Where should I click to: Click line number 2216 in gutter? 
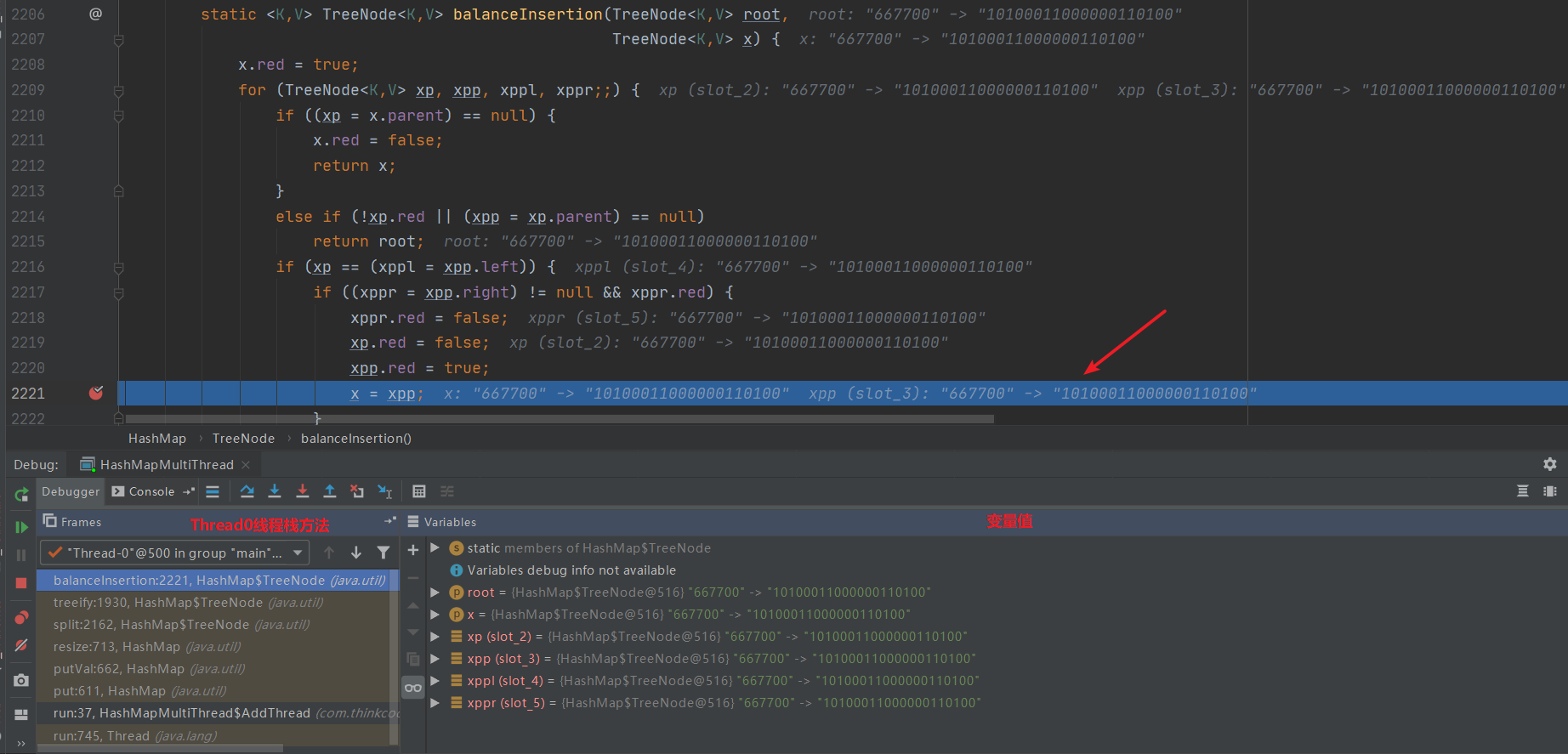tap(28, 266)
